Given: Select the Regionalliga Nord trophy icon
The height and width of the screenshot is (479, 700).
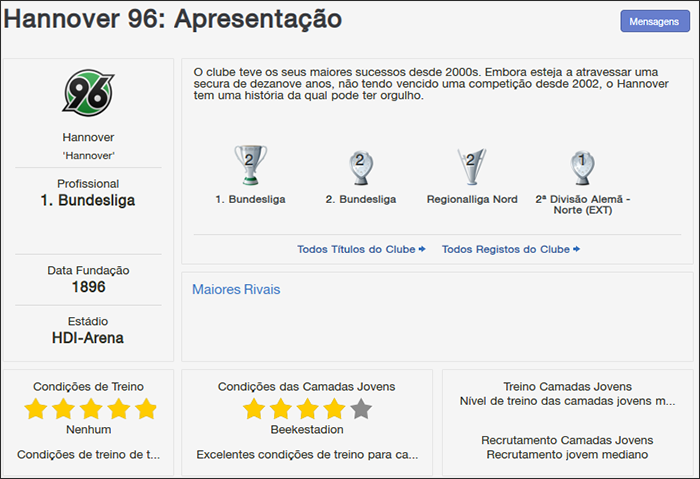Looking at the screenshot, I should (x=471, y=163).
